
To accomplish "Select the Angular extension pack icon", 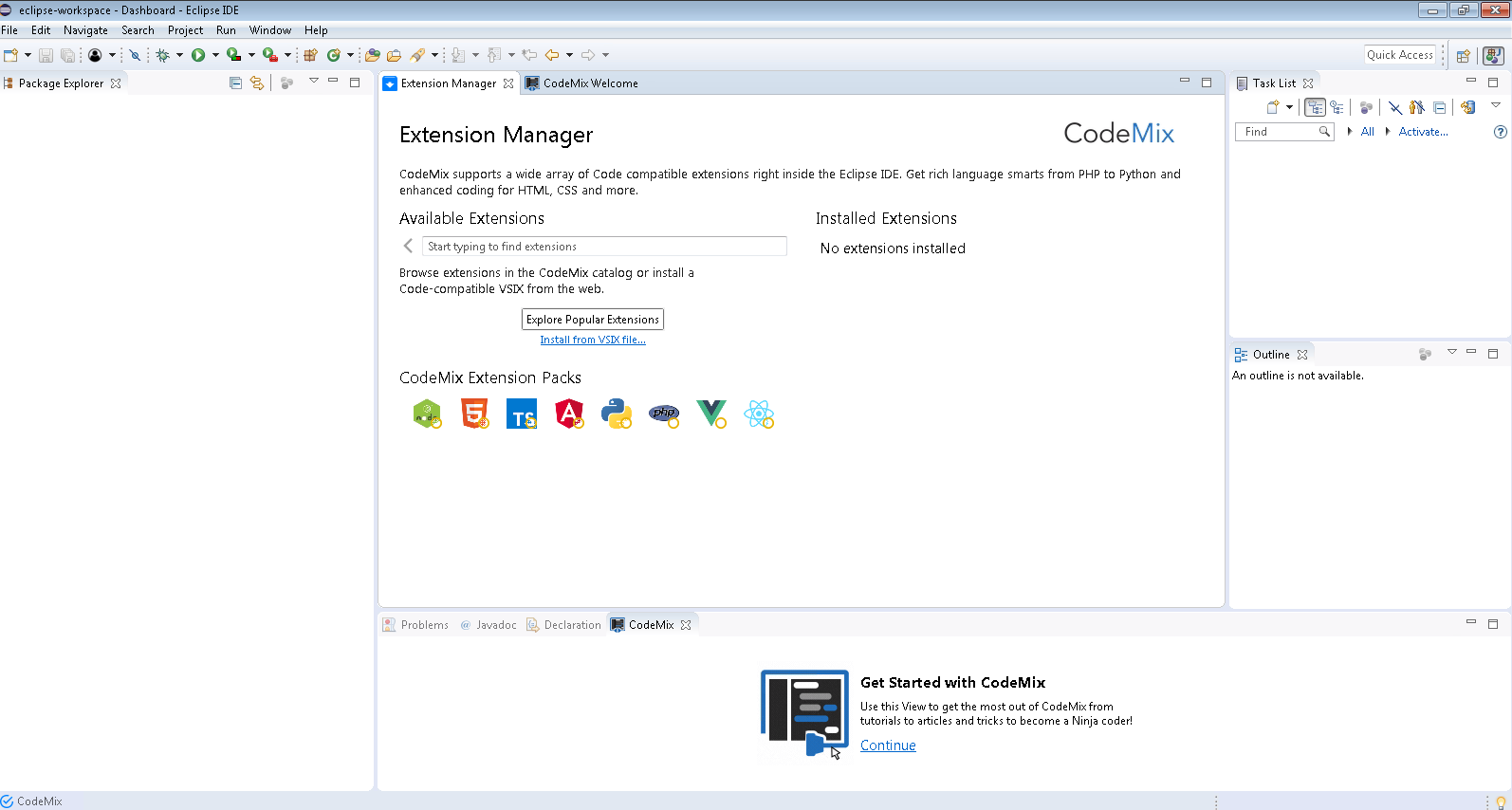I will coord(569,414).
